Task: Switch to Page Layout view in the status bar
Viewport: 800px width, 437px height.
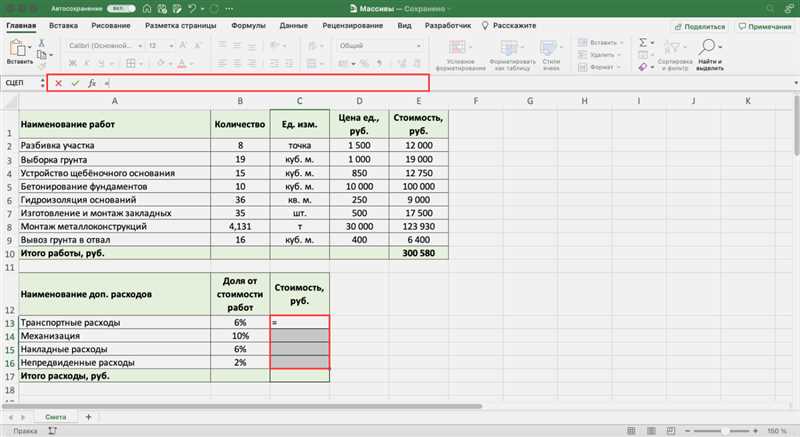Action: pos(652,431)
